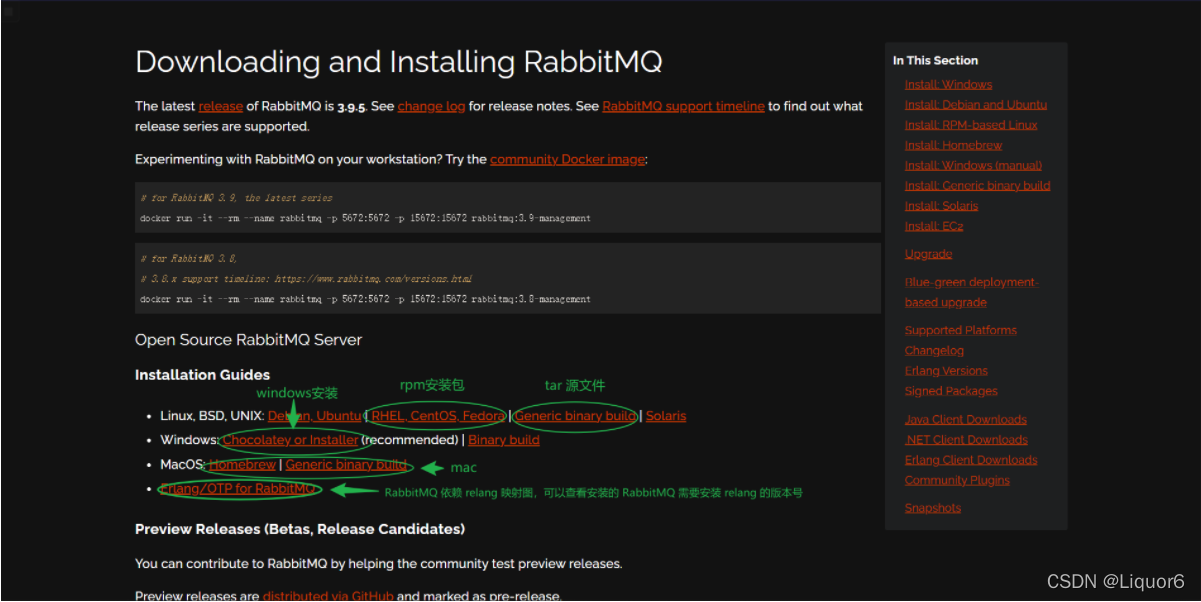The image size is (1201, 602).
Task: Follow the "RabbitMQ support timeline" link
Action: coord(683,106)
